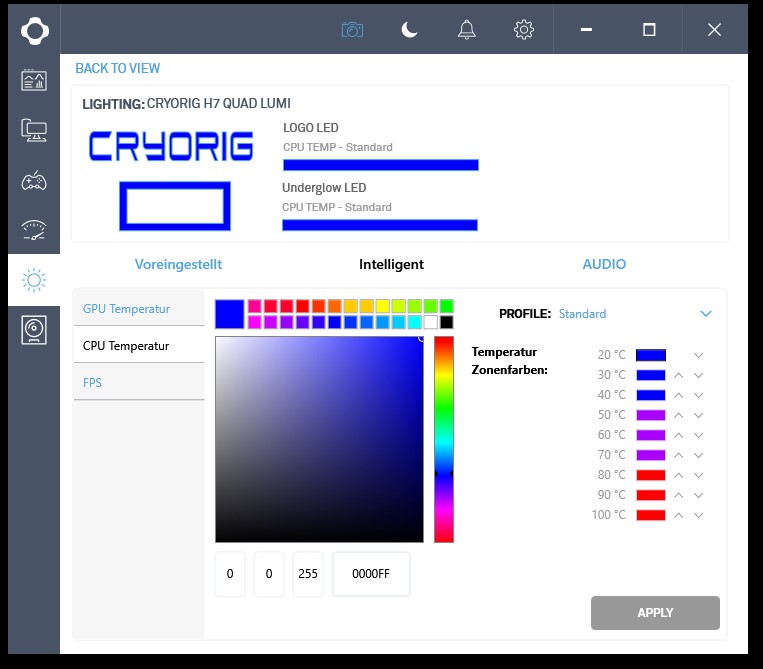The width and height of the screenshot is (763, 669).
Task: Go back via BACK TO VIEW link
Action: tap(117, 68)
